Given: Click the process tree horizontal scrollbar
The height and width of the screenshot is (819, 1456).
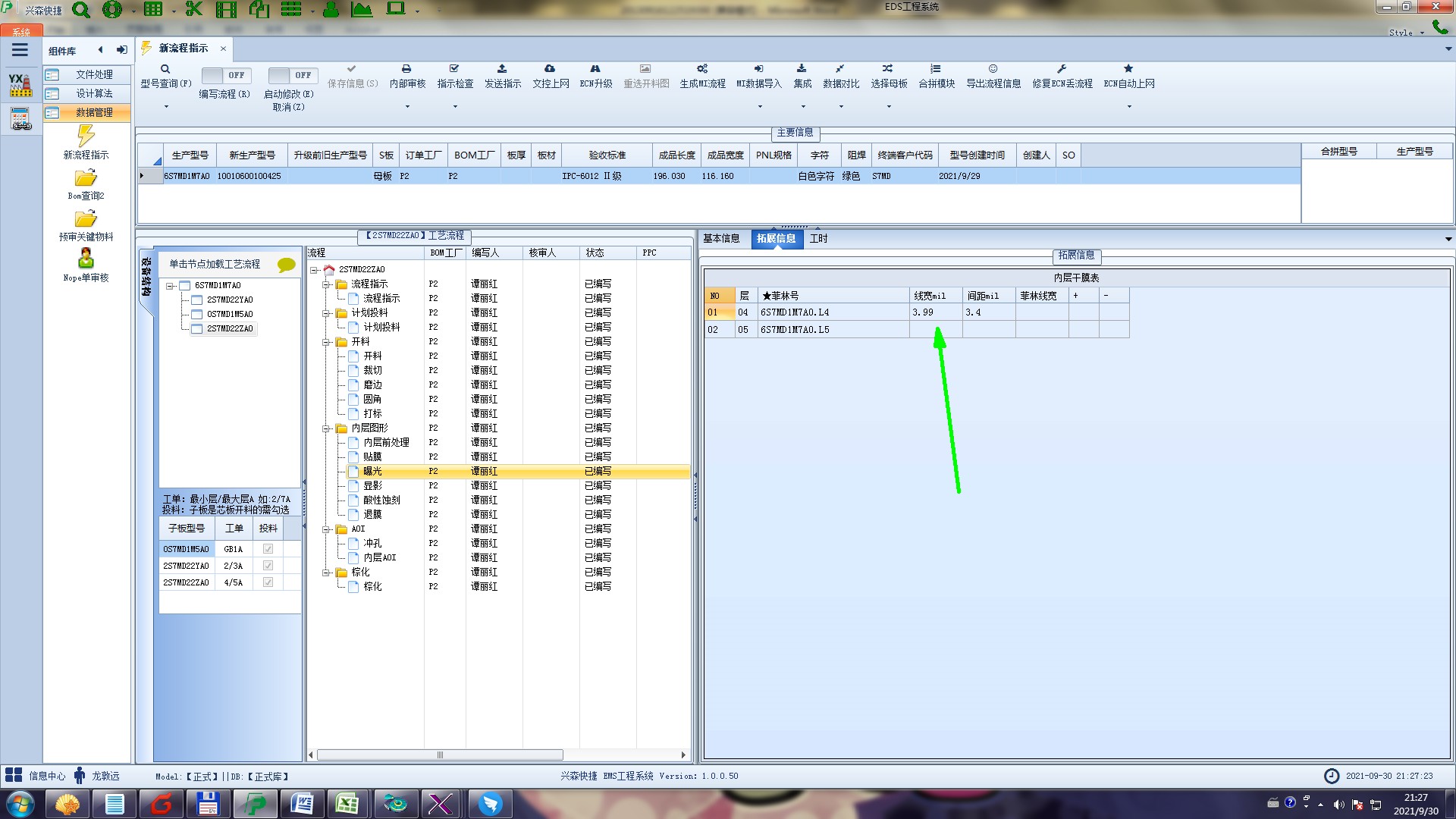Looking at the screenshot, I should [x=440, y=755].
